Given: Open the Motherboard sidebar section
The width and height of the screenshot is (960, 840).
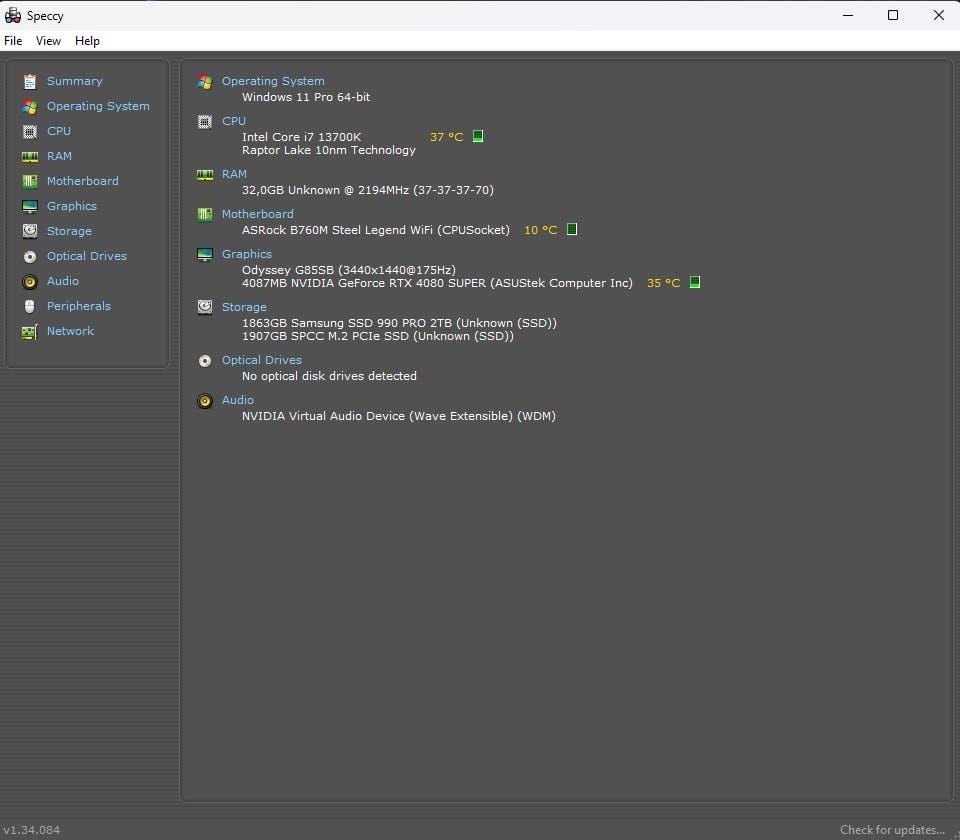Looking at the screenshot, I should pyautogui.click(x=83, y=181).
